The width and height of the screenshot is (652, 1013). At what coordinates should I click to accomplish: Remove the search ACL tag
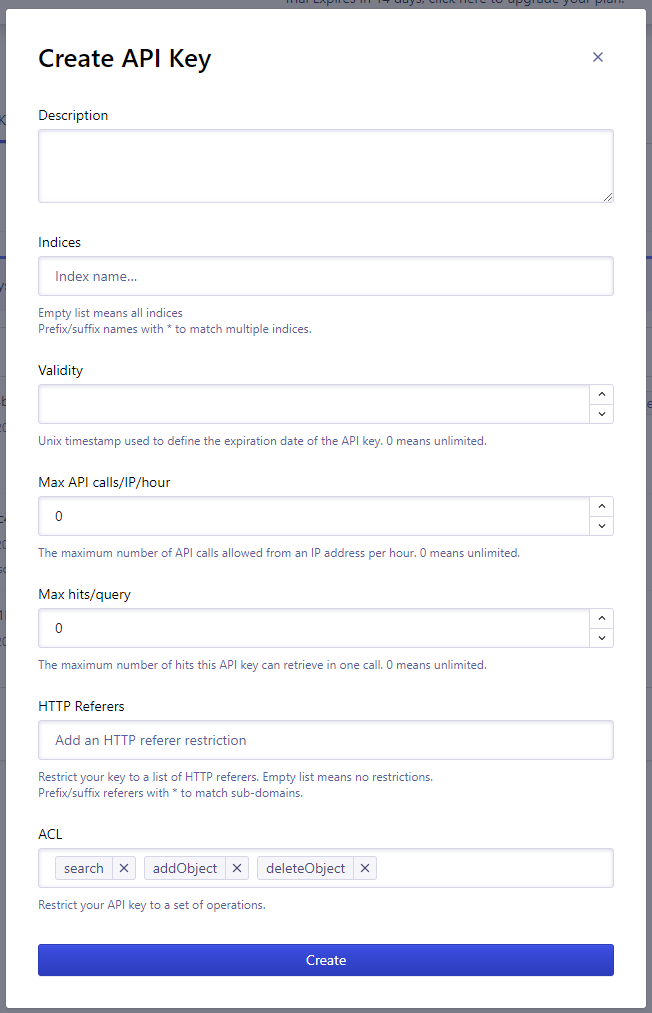pyautogui.click(x=124, y=868)
